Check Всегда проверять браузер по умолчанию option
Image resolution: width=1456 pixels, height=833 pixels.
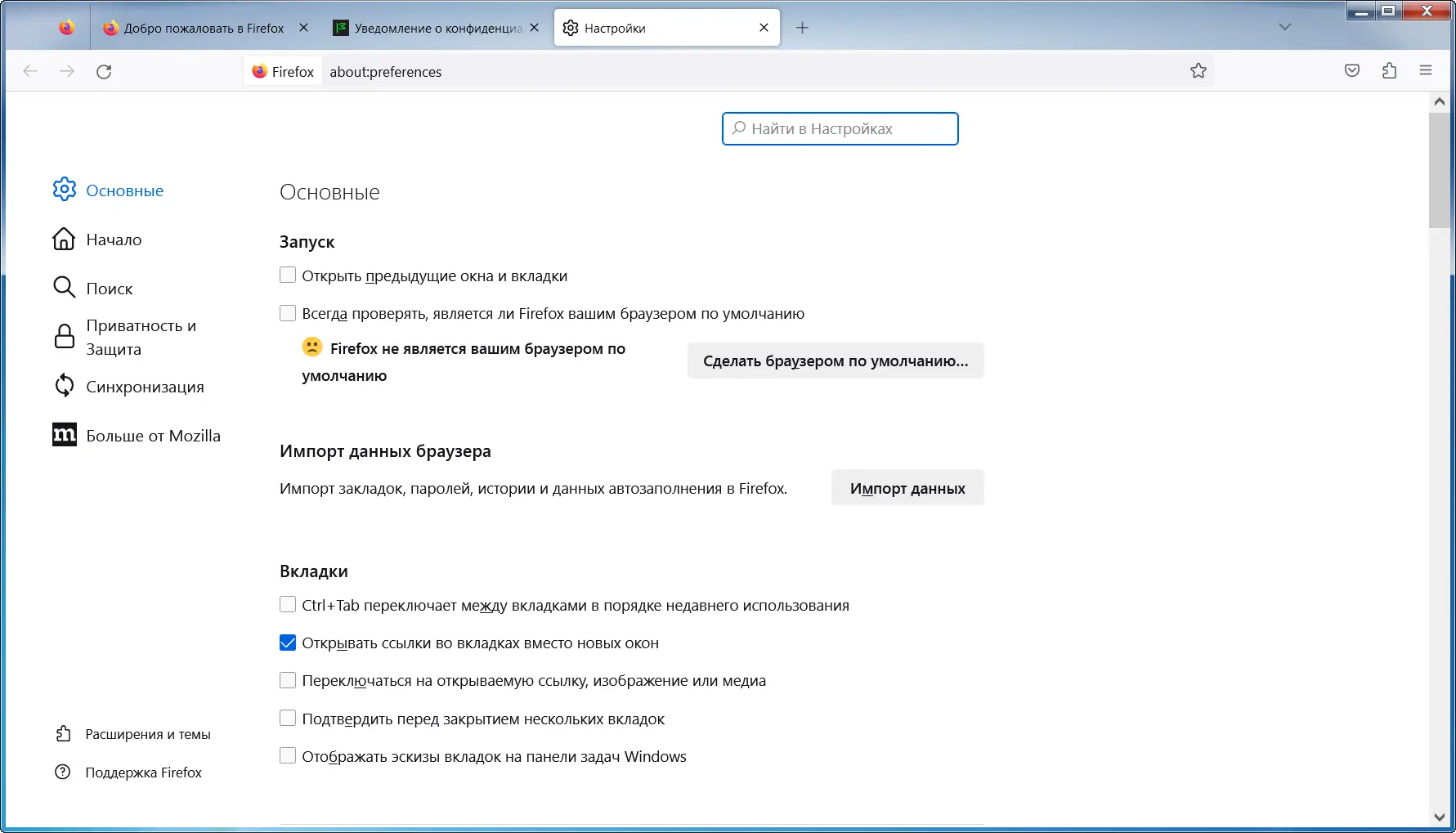pyautogui.click(x=288, y=313)
